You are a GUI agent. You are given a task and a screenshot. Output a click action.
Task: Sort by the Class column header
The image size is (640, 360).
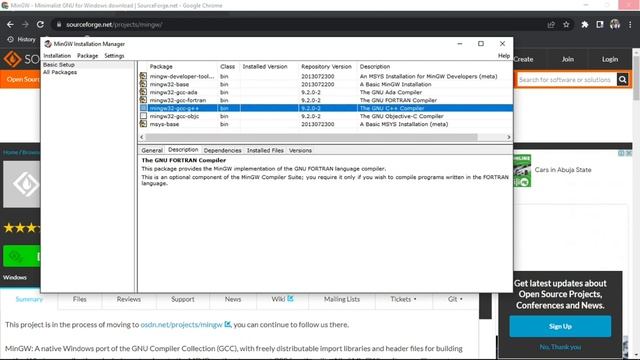[x=228, y=66]
